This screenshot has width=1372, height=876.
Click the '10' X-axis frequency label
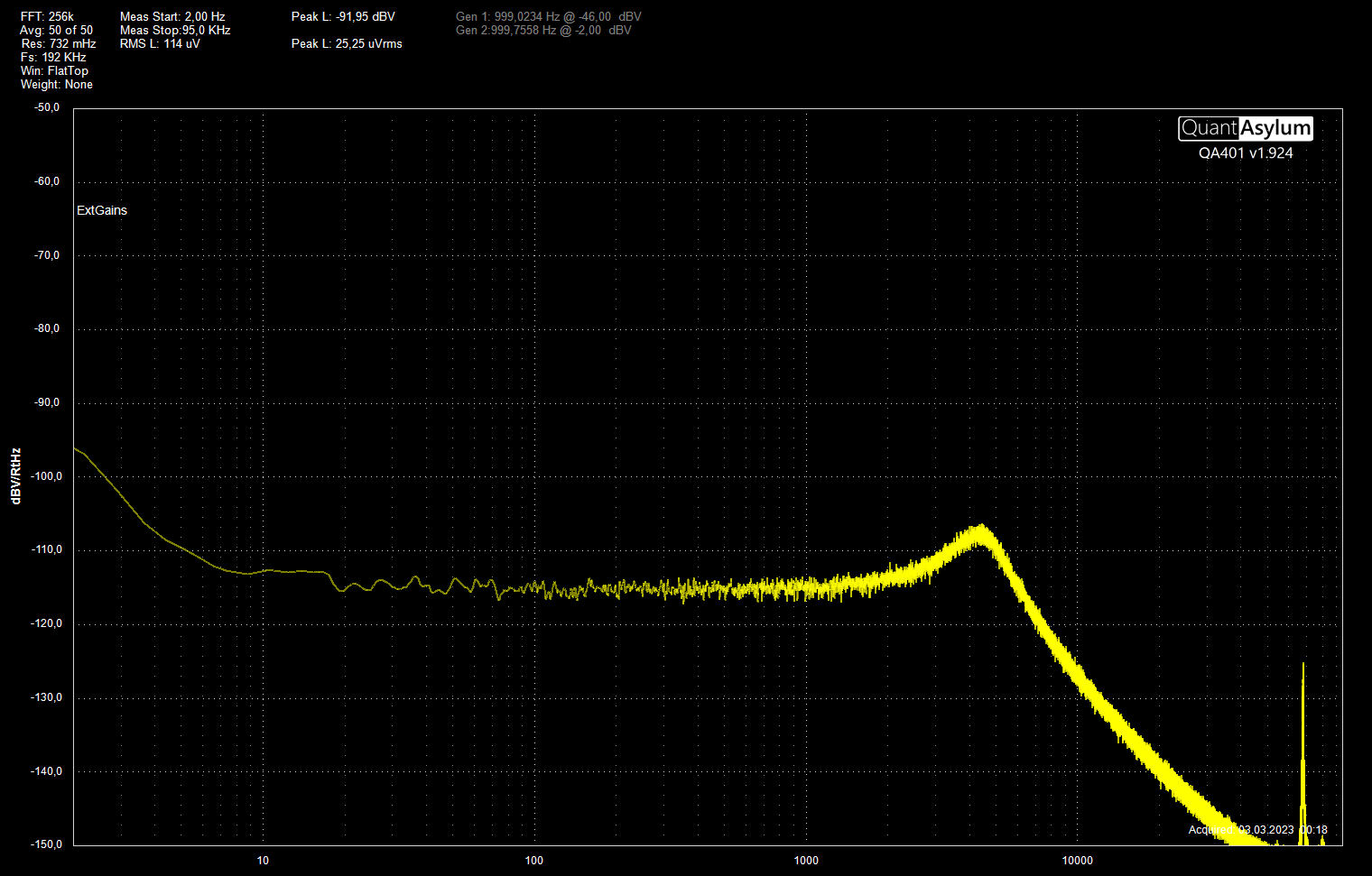[263, 861]
